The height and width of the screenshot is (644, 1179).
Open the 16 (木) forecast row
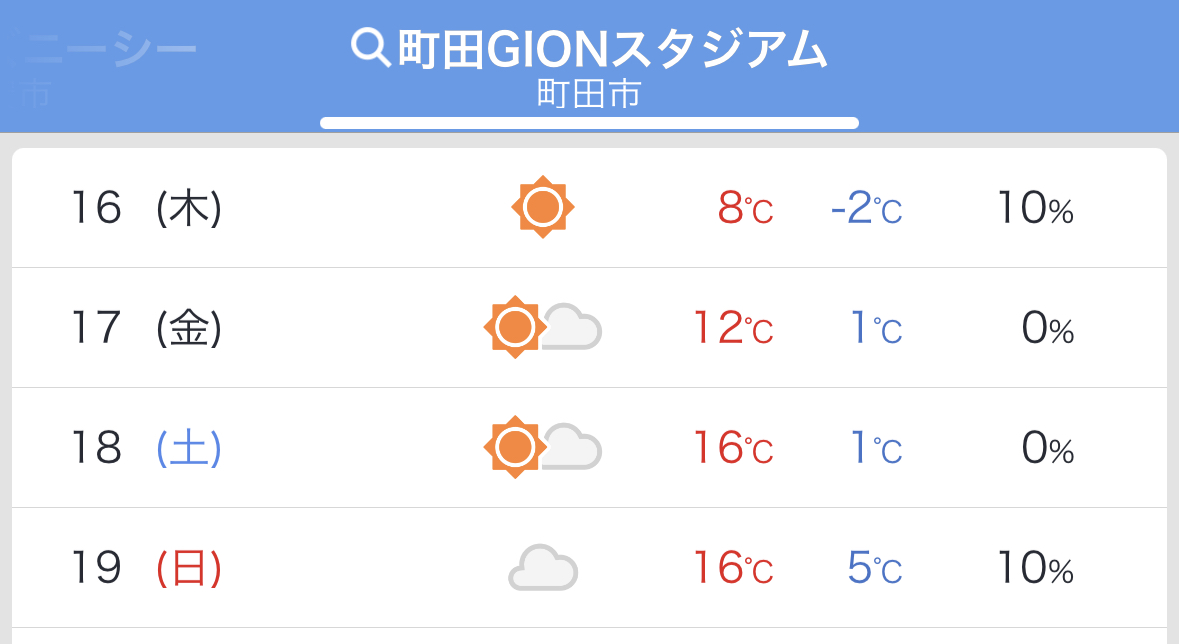590,208
